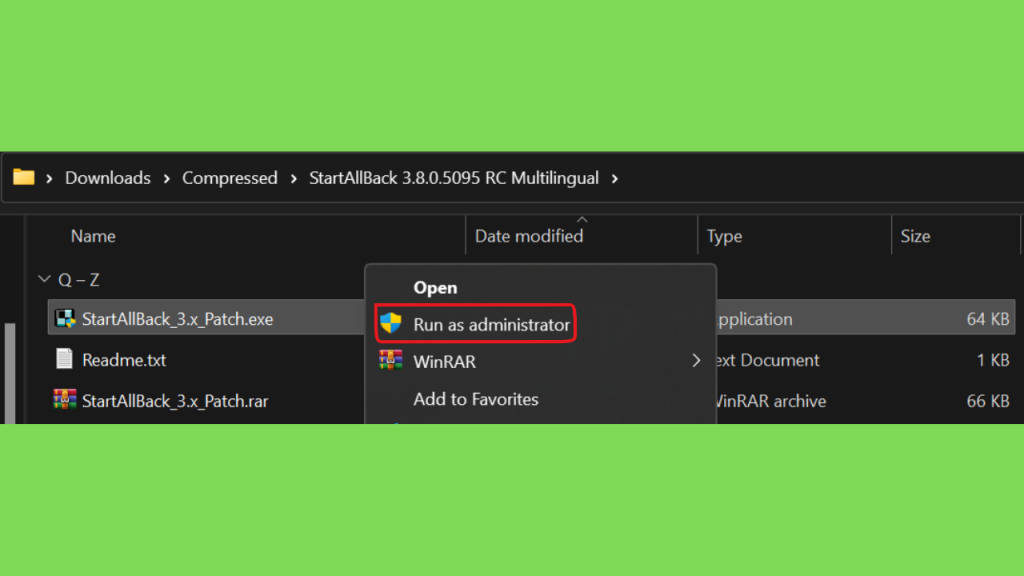The width and height of the screenshot is (1024, 576).
Task: Click the left pane scrollbar thumb
Action: point(10,373)
